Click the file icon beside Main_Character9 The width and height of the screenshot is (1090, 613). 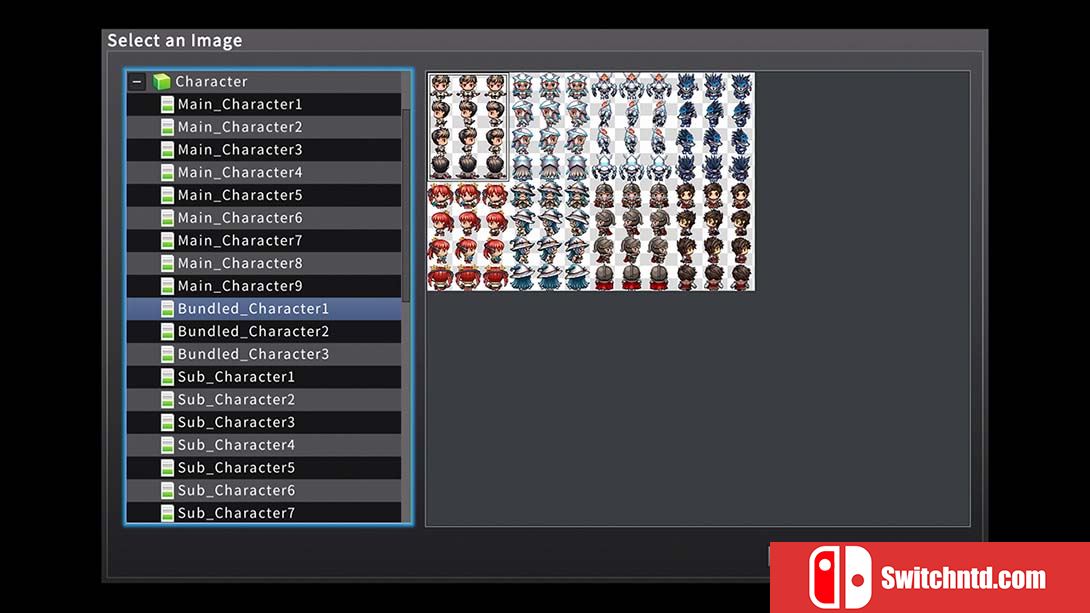(167, 286)
